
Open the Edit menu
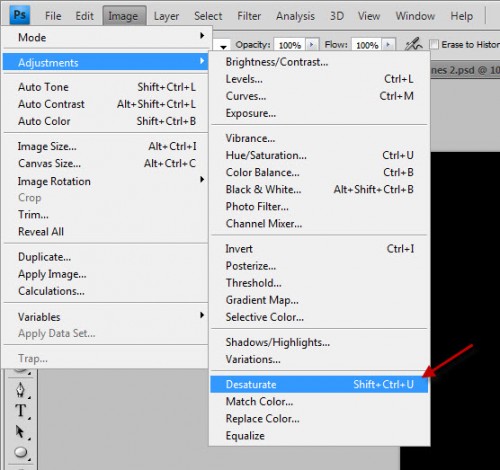coord(84,16)
